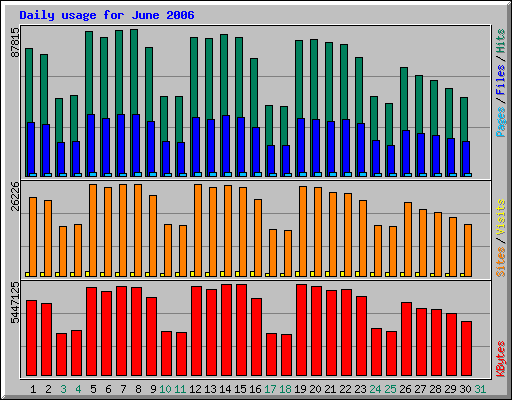Click day label 19 on x-axis
This screenshot has width=512, height=400.
click(x=300, y=389)
